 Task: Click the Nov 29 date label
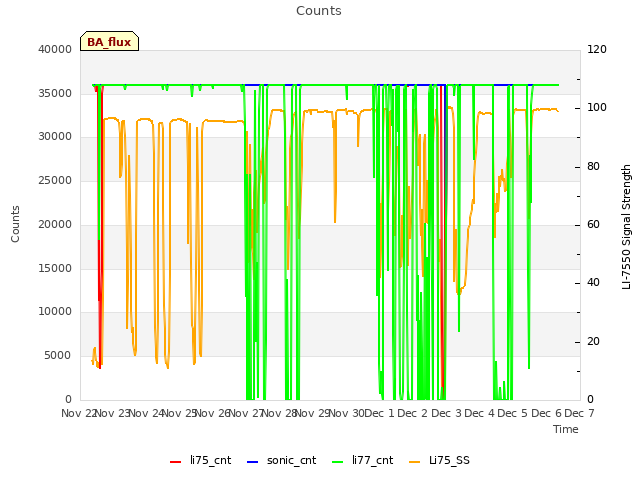click(312, 413)
